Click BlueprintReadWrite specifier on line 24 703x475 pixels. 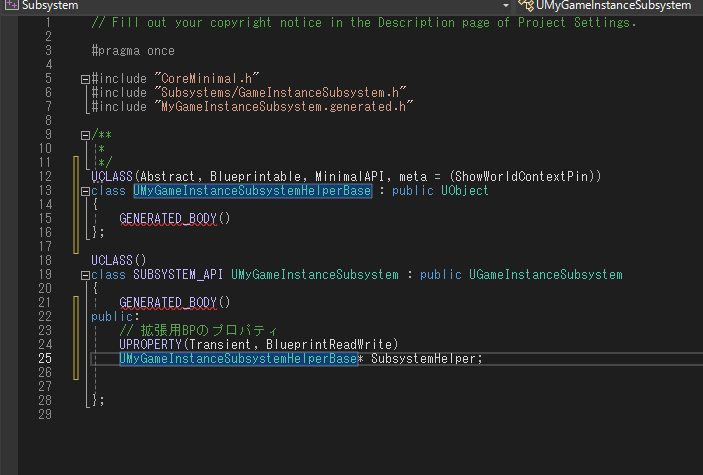coord(329,344)
